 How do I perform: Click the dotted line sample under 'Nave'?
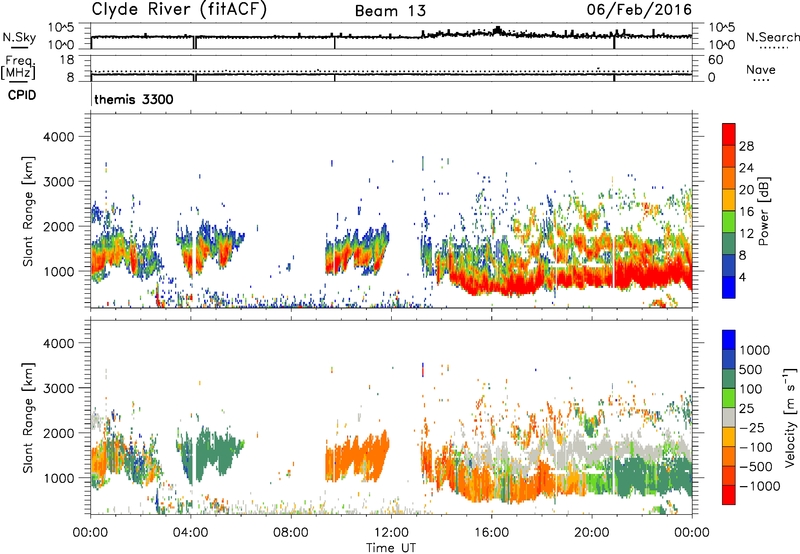point(761,81)
